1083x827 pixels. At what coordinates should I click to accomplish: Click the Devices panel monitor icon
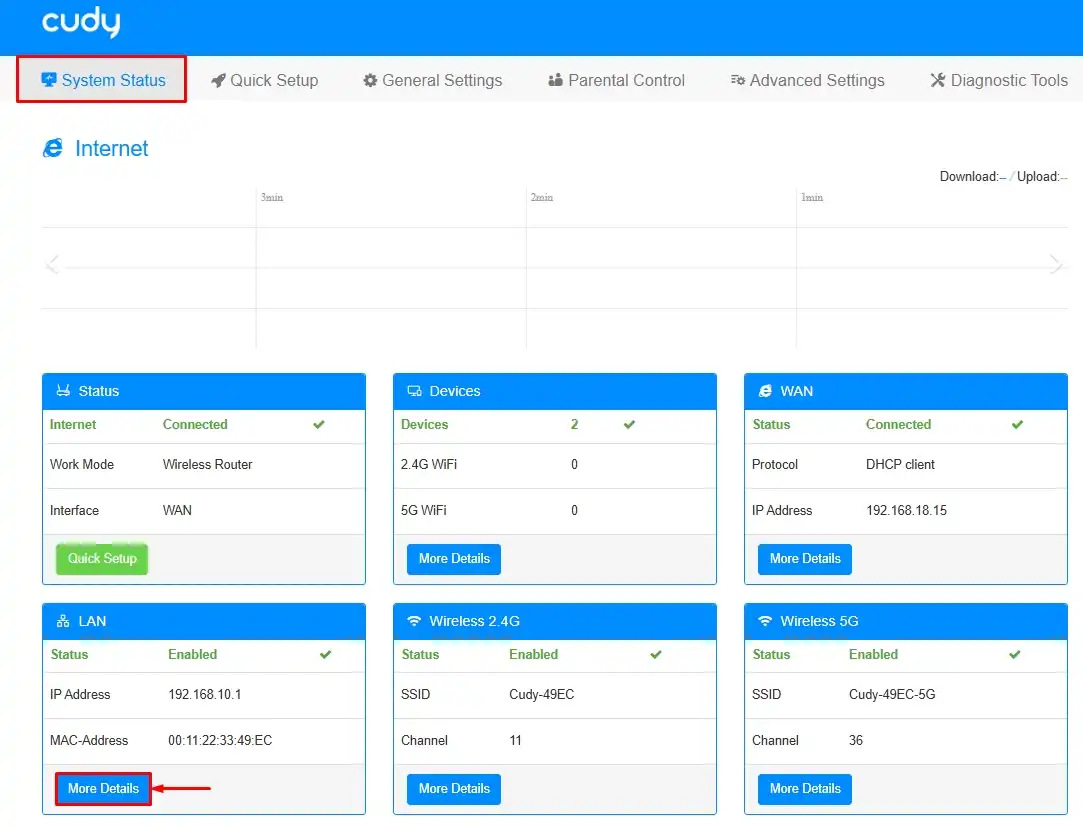click(414, 391)
